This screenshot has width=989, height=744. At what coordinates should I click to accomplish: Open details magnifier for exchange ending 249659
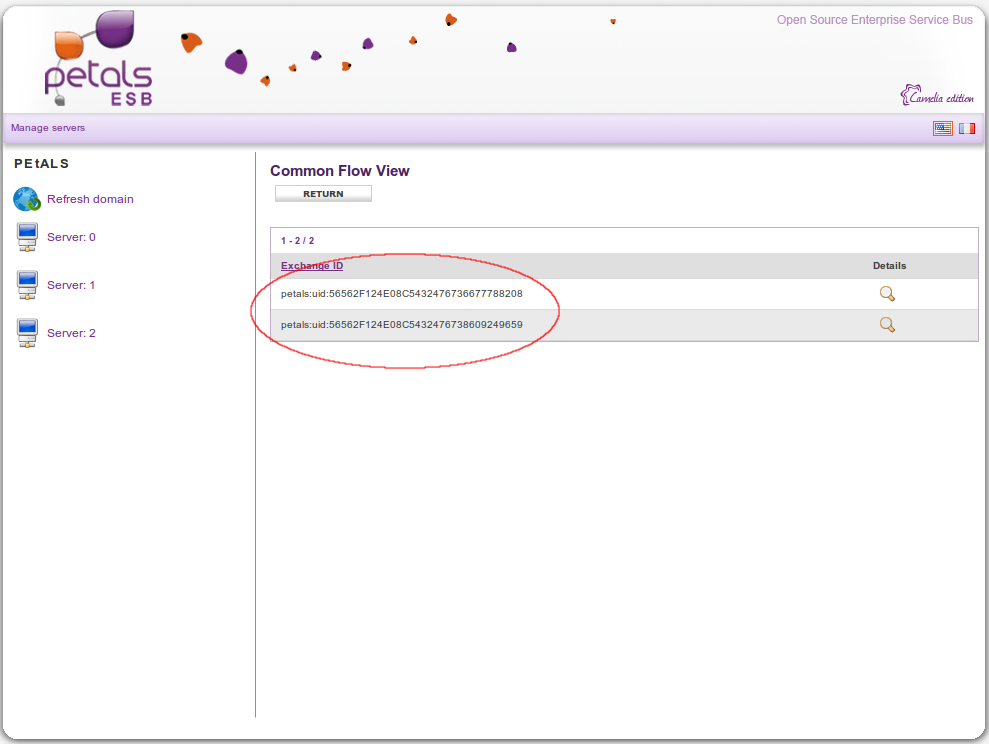886,325
